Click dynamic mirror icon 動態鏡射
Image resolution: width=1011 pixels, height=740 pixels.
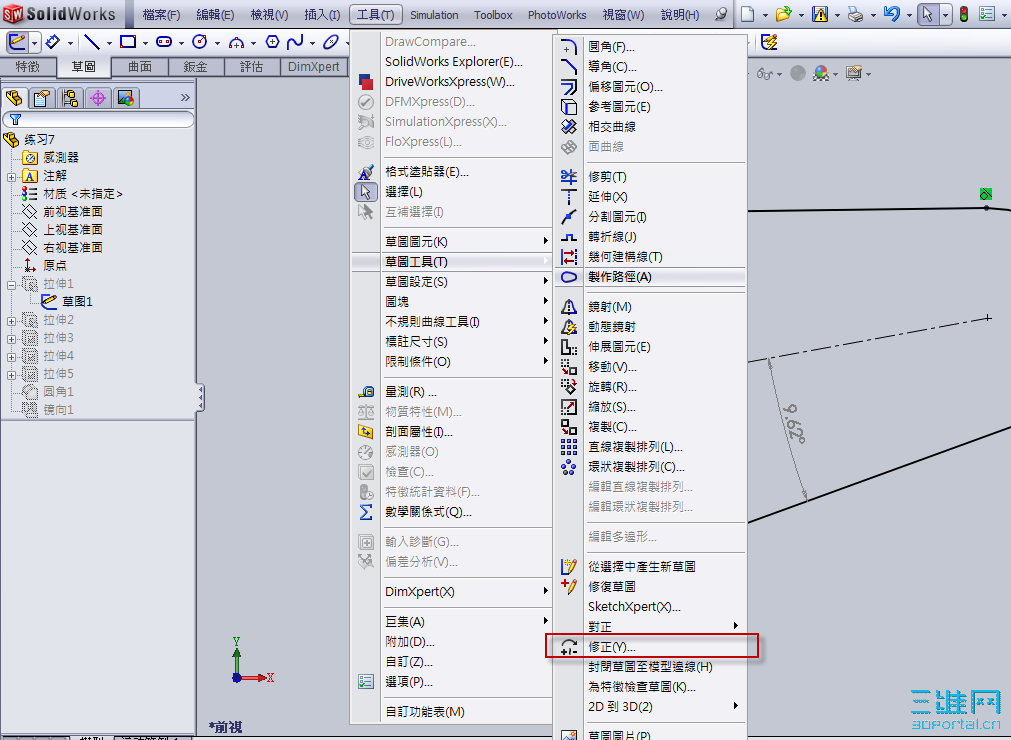click(568, 327)
